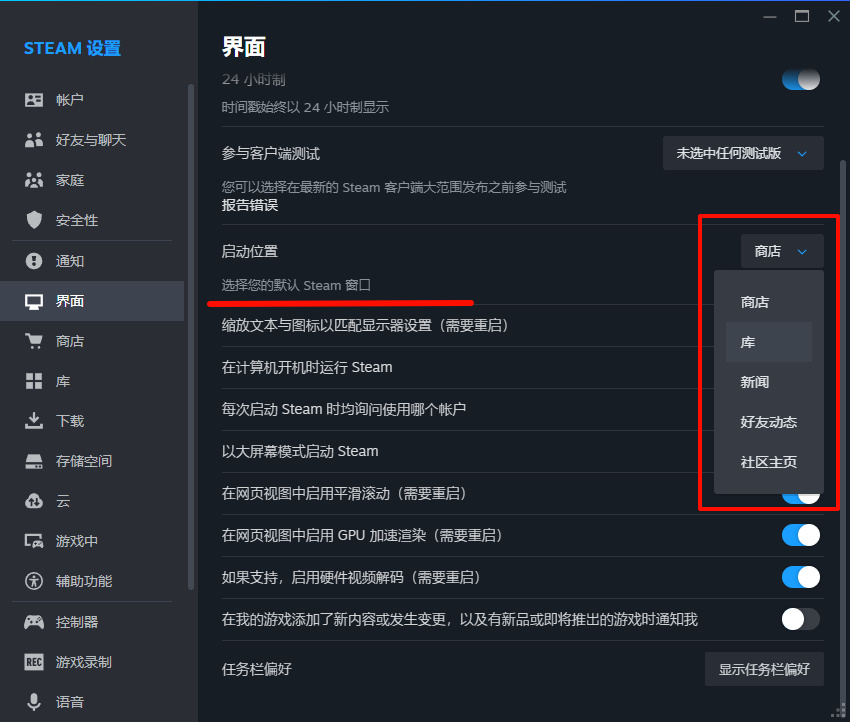Click the 游戏中 overlay icon
The width and height of the screenshot is (850, 722).
tap(34, 541)
